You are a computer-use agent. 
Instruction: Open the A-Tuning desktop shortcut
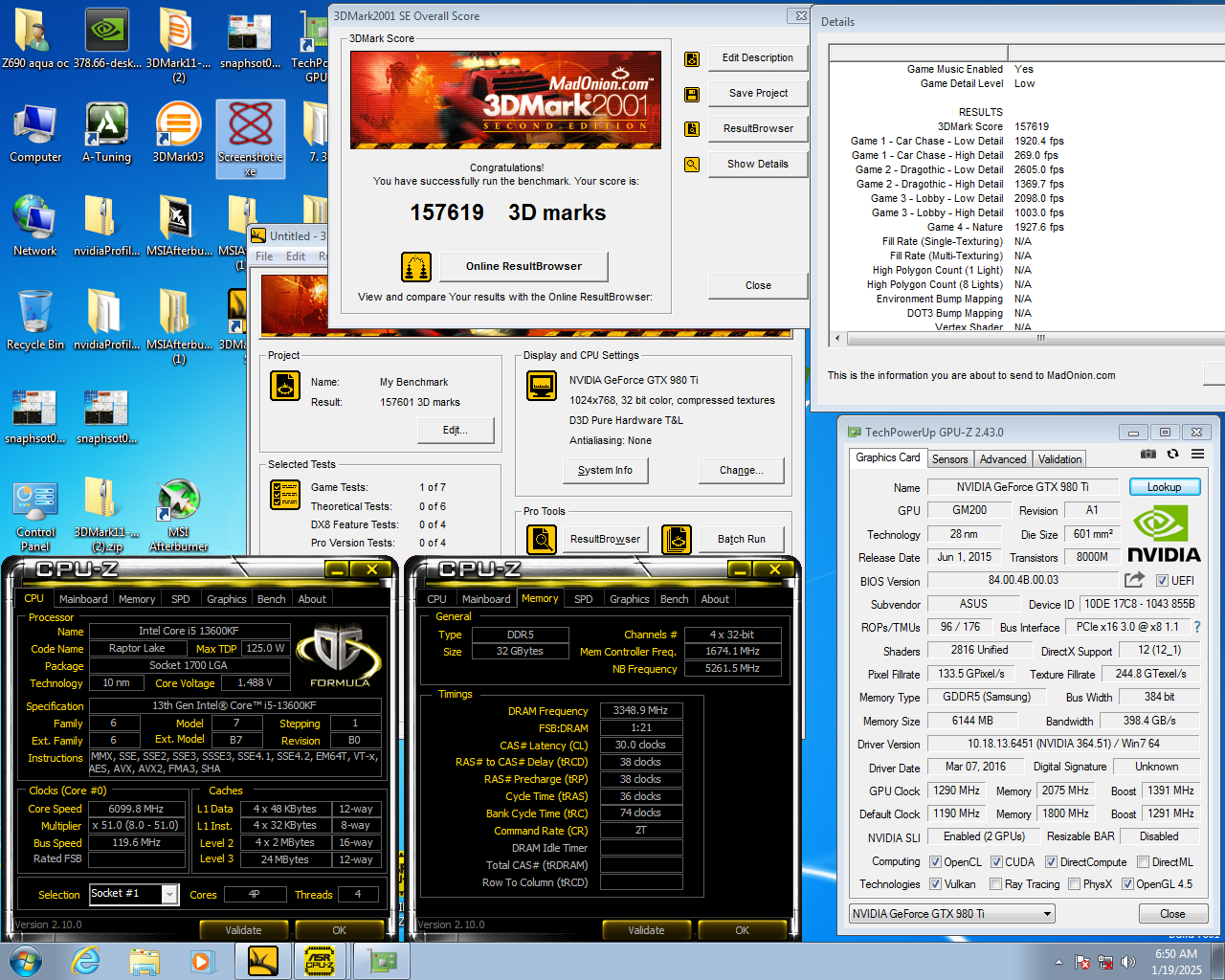(107, 132)
